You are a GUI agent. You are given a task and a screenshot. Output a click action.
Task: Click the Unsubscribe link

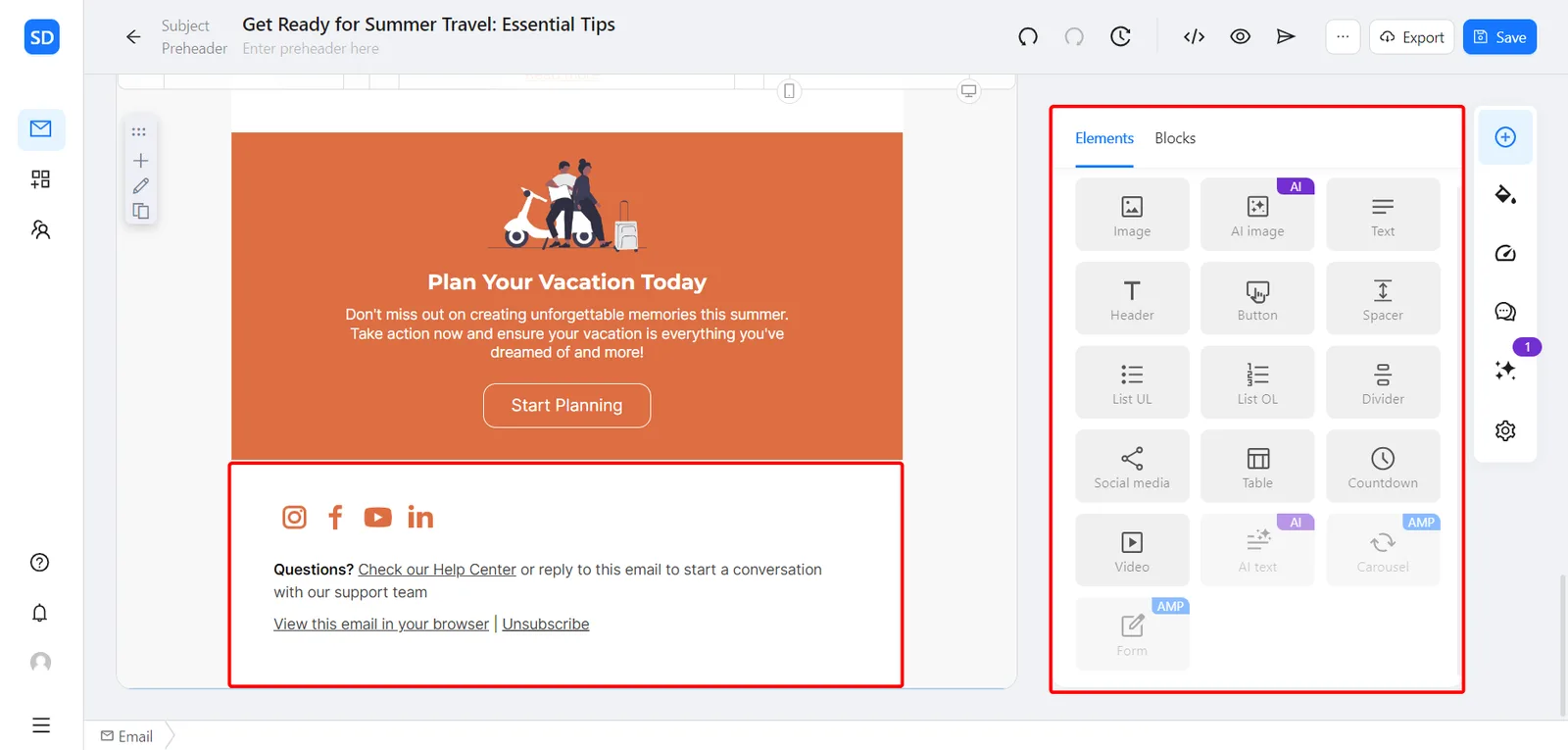point(546,625)
